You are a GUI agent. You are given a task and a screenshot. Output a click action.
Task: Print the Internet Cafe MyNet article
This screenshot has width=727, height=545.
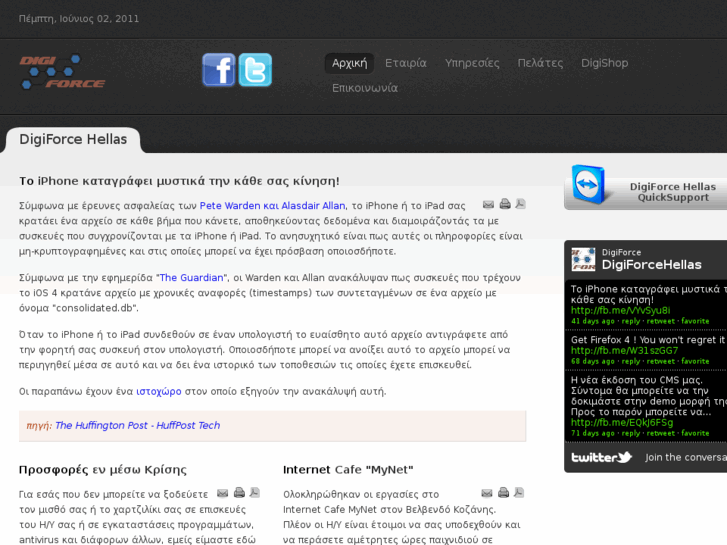pos(504,492)
